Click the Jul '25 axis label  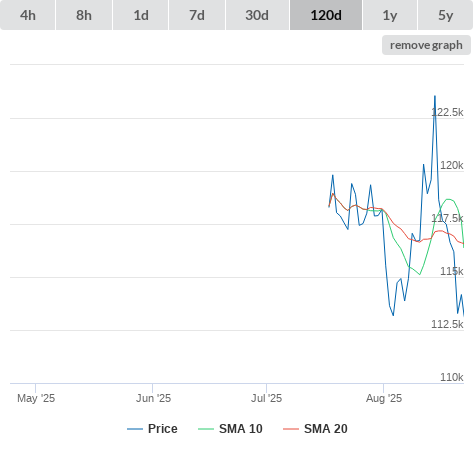tap(266, 398)
